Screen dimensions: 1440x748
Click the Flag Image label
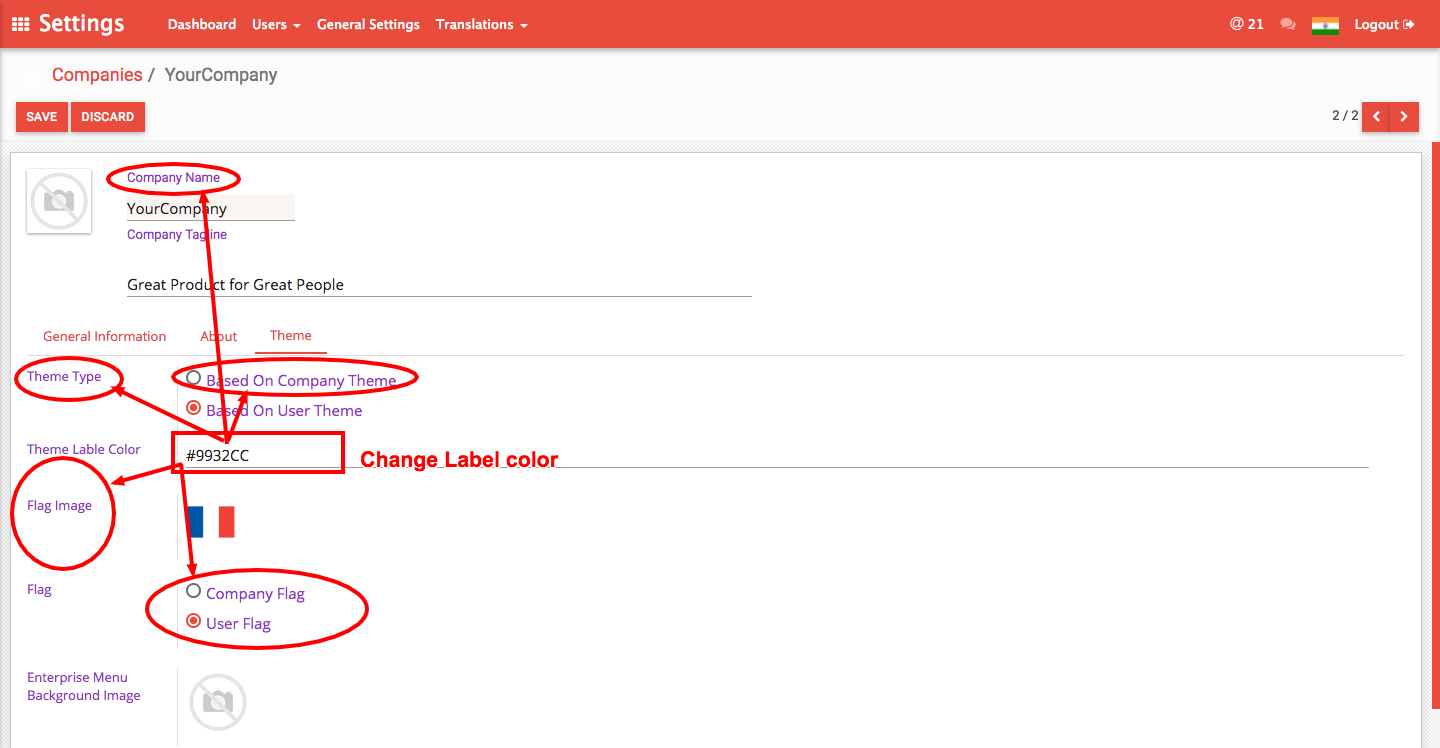point(59,505)
